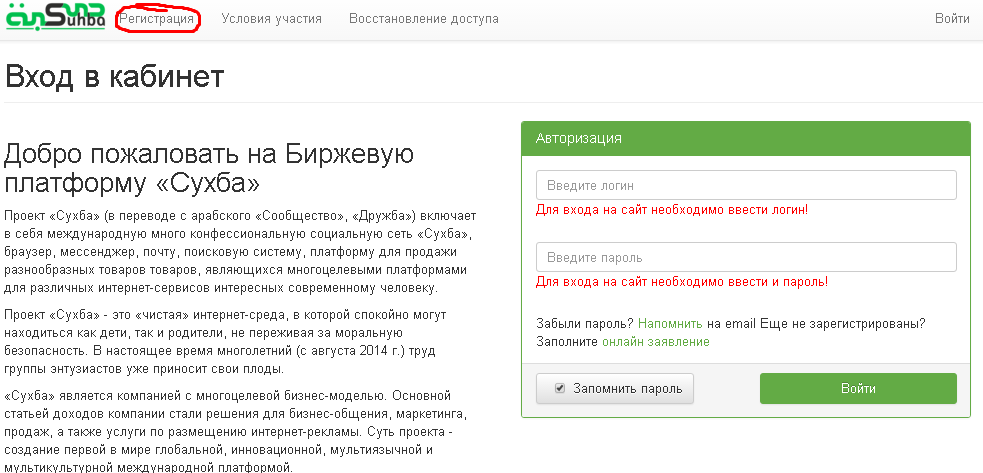Toggle the Запомнить пароль checkbox

pyautogui.click(x=560, y=389)
